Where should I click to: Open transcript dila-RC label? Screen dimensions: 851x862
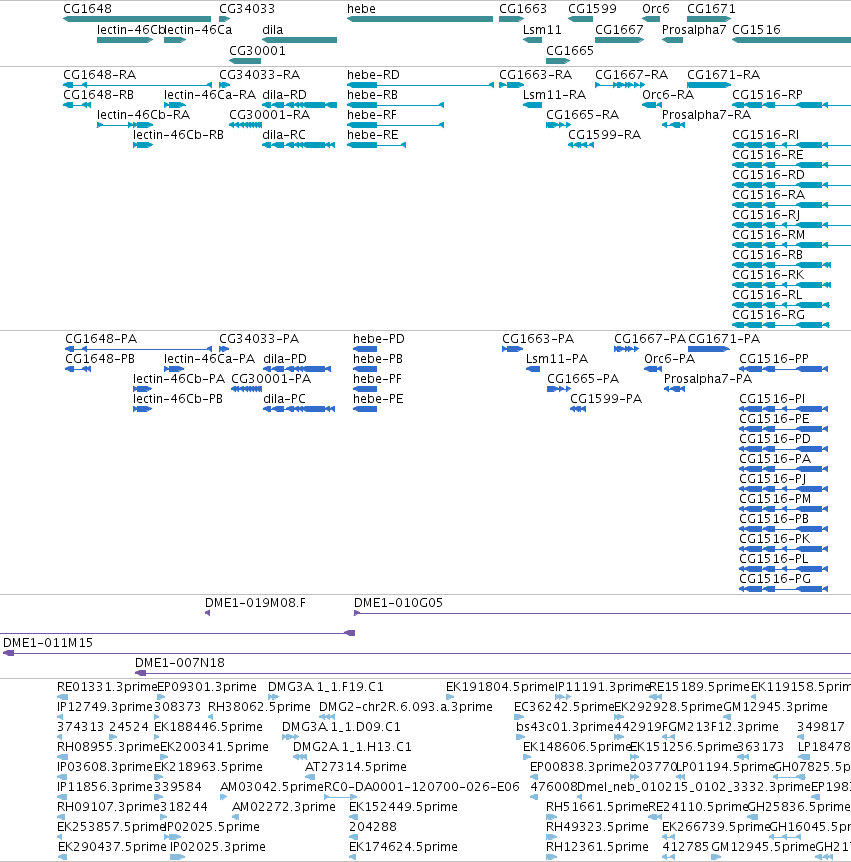(284, 135)
